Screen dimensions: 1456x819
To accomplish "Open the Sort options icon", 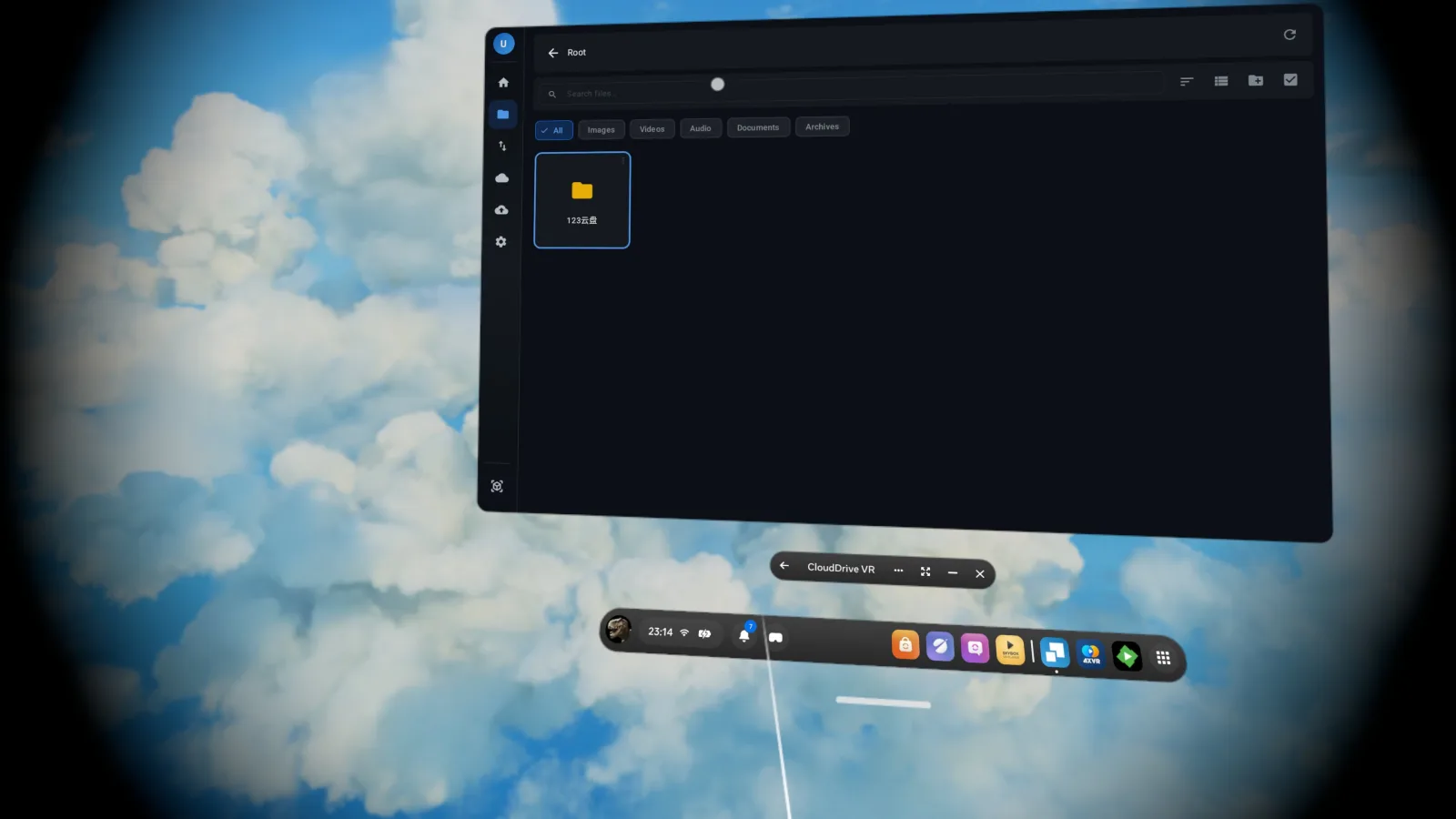I will pyautogui.click(x=1187, y=81).
